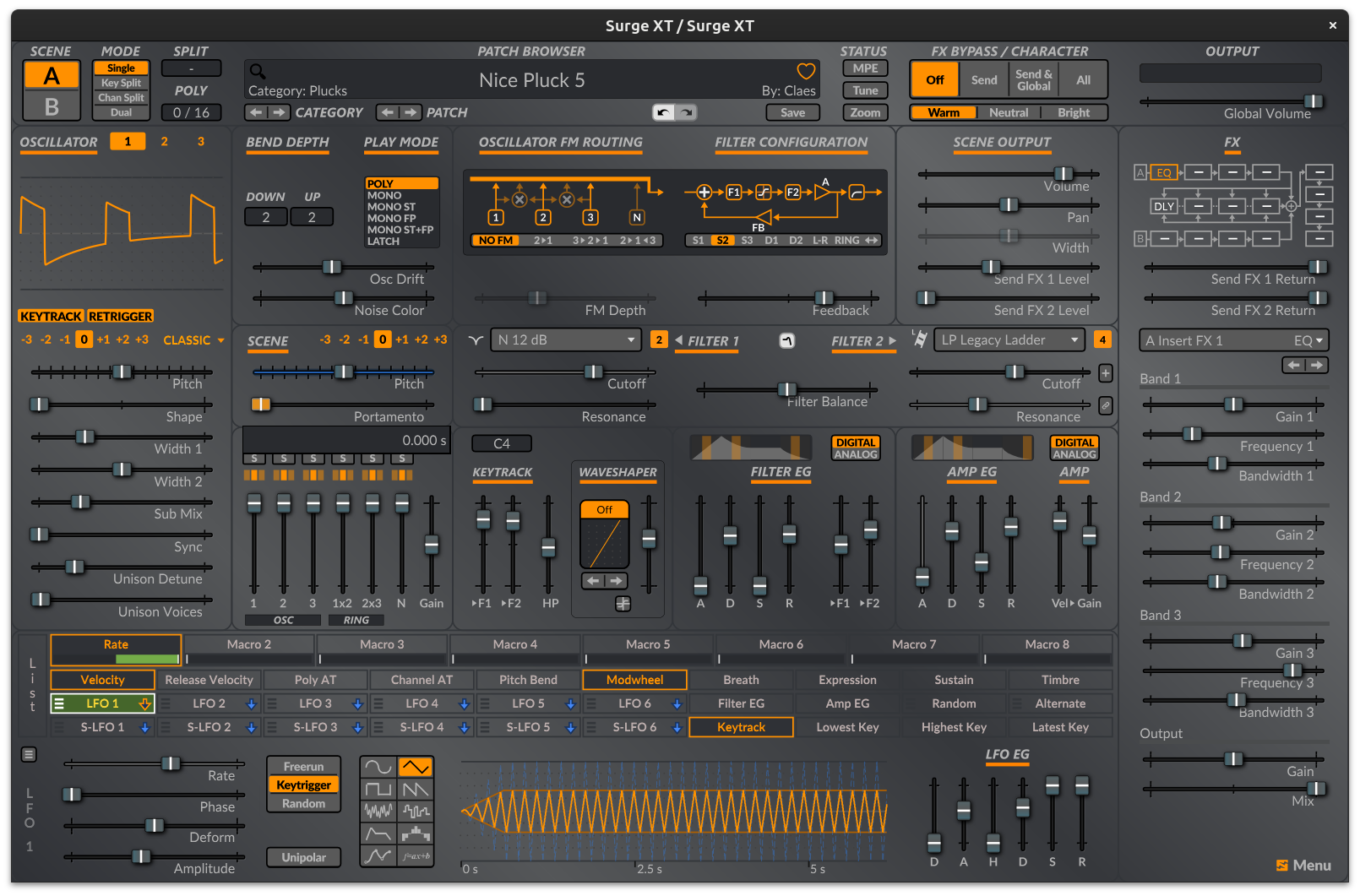This screenshot has width=1360, height=896.
Task: Go to the previous patch category
Action: point(257,112)
